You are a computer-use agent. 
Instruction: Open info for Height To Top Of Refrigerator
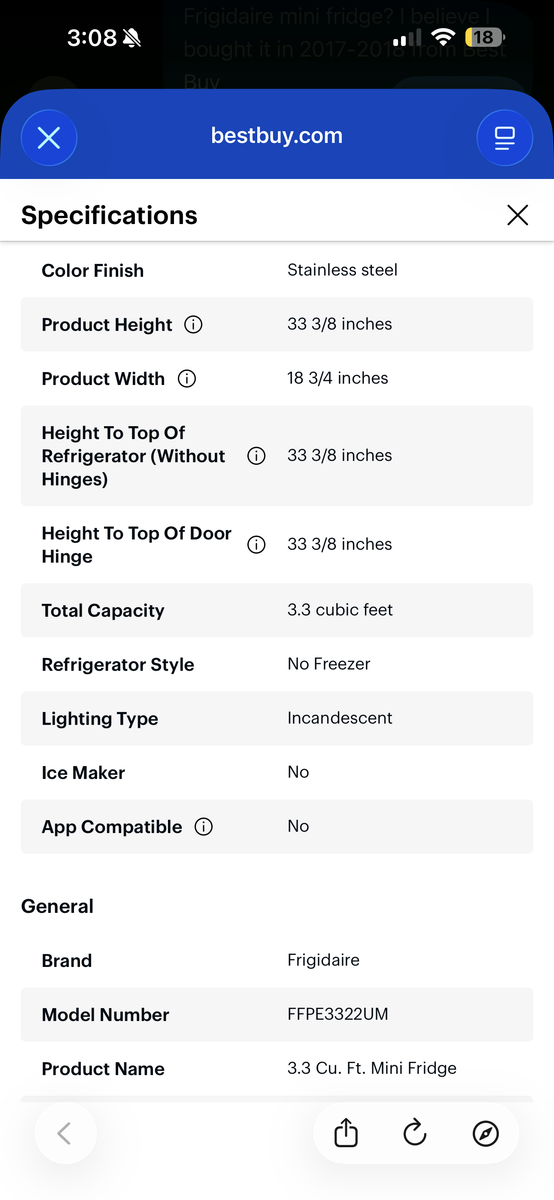256,456
